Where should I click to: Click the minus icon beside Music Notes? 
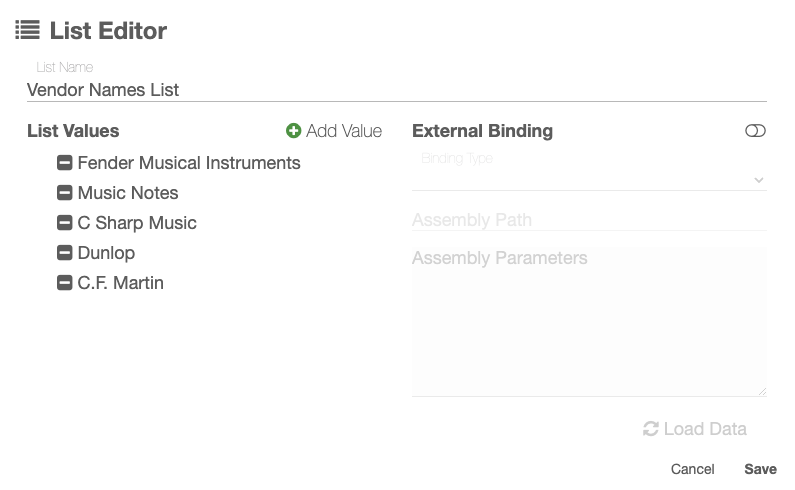tap(65, 193)
